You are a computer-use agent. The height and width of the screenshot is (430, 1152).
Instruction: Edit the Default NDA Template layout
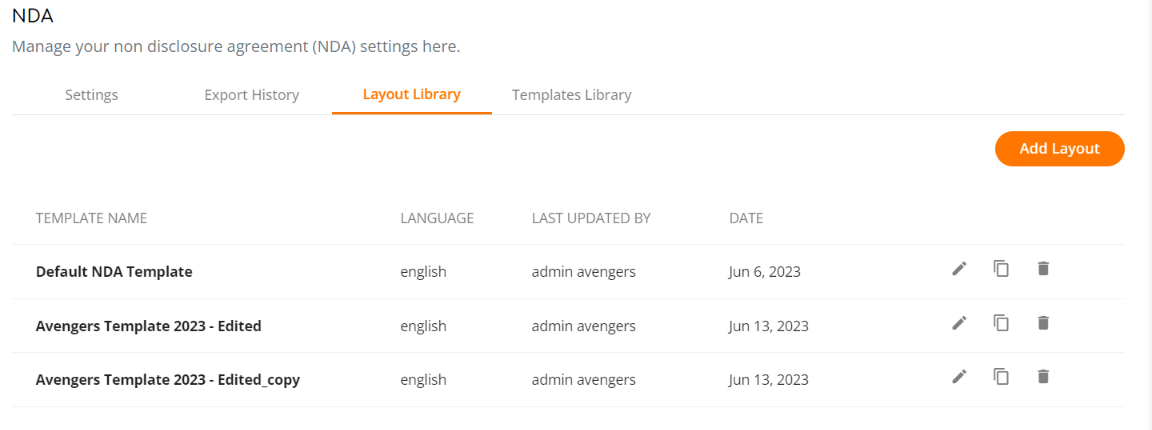[x=959, y=269]
